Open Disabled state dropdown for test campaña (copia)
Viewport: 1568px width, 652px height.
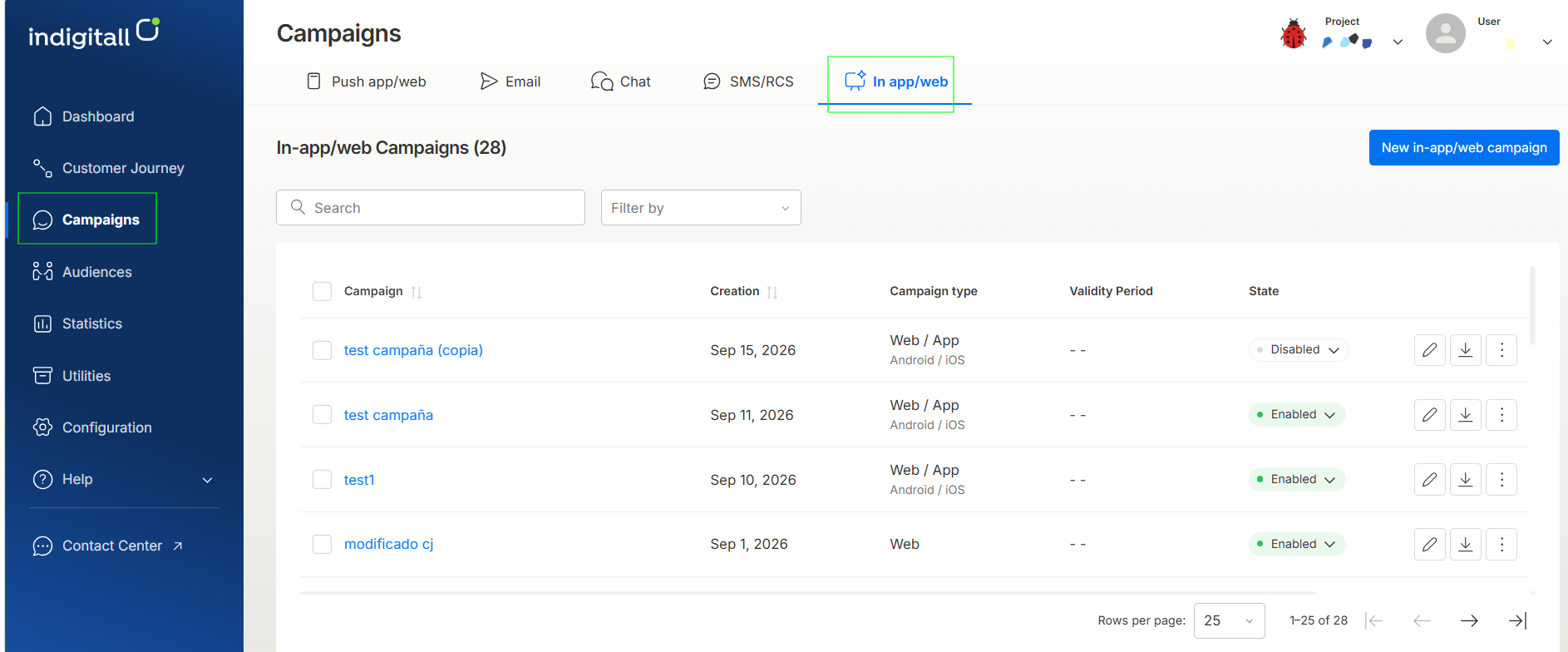[x=1298, y=350]
